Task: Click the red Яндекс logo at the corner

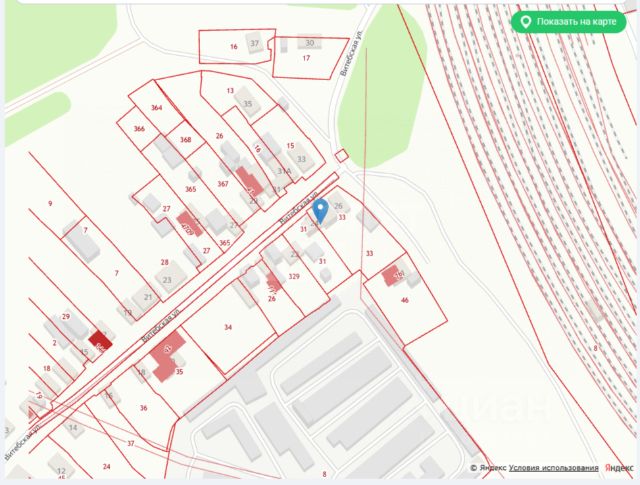Action: point(619,468)
